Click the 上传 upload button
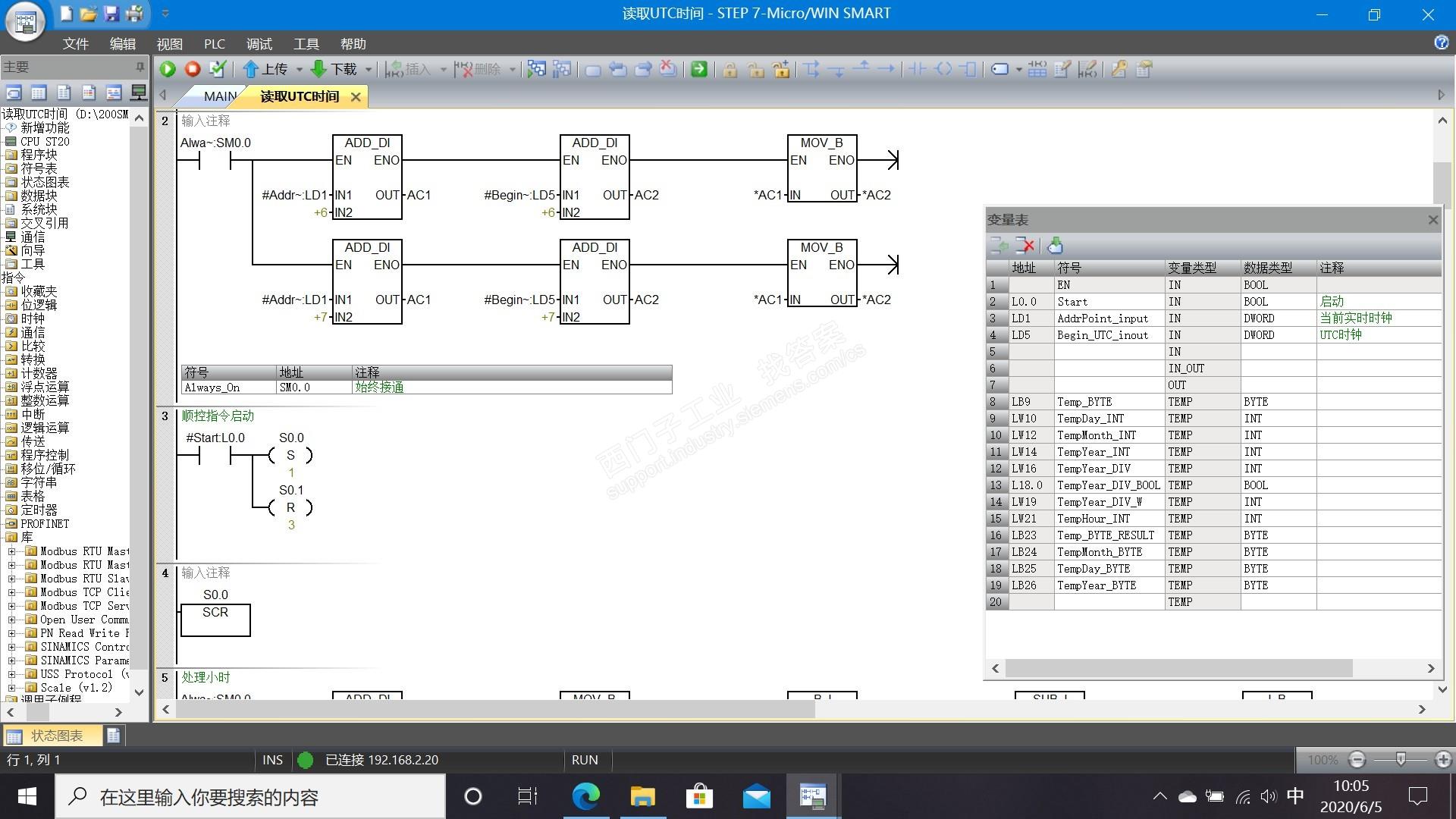 point(266,70)
